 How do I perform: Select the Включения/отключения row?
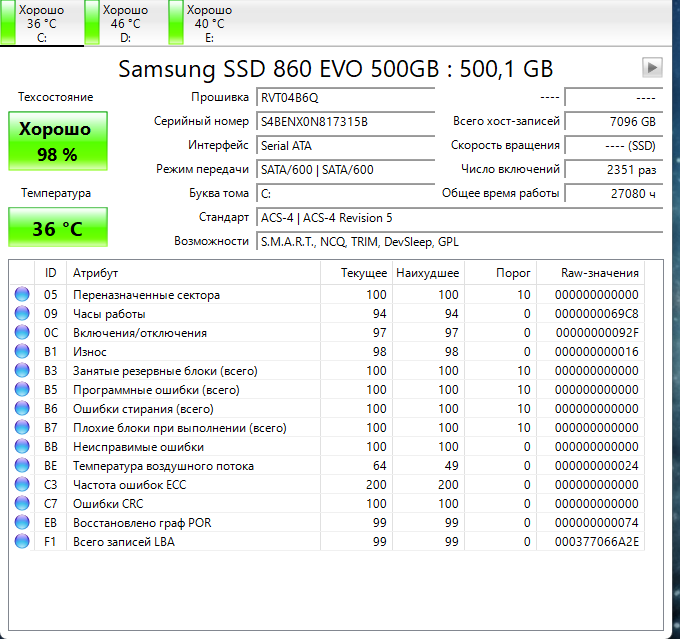[x=327, y=332]
